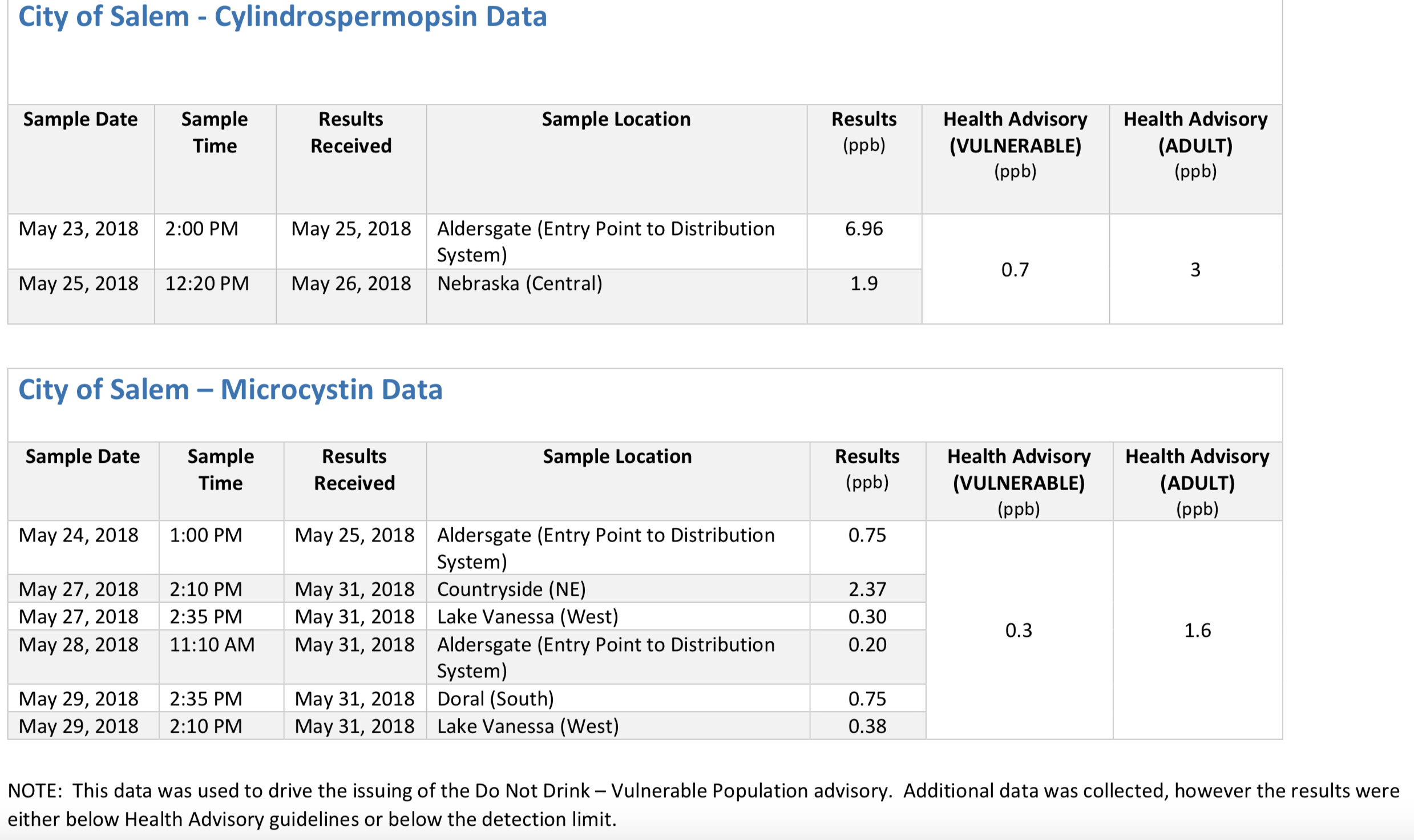Click the May 23, 2018 sample date
This screenshot has width=1414, height=840.
(x=79, y=229)
